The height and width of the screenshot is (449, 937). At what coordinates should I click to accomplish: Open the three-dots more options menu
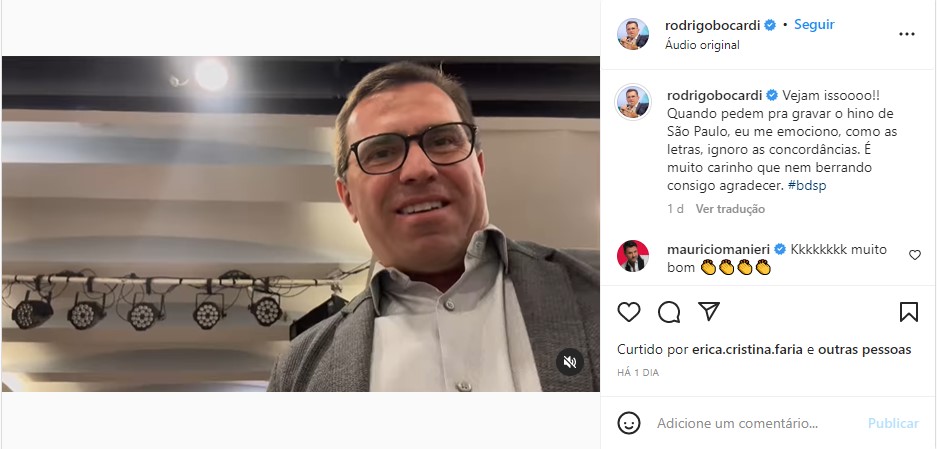tap(907, 34)
